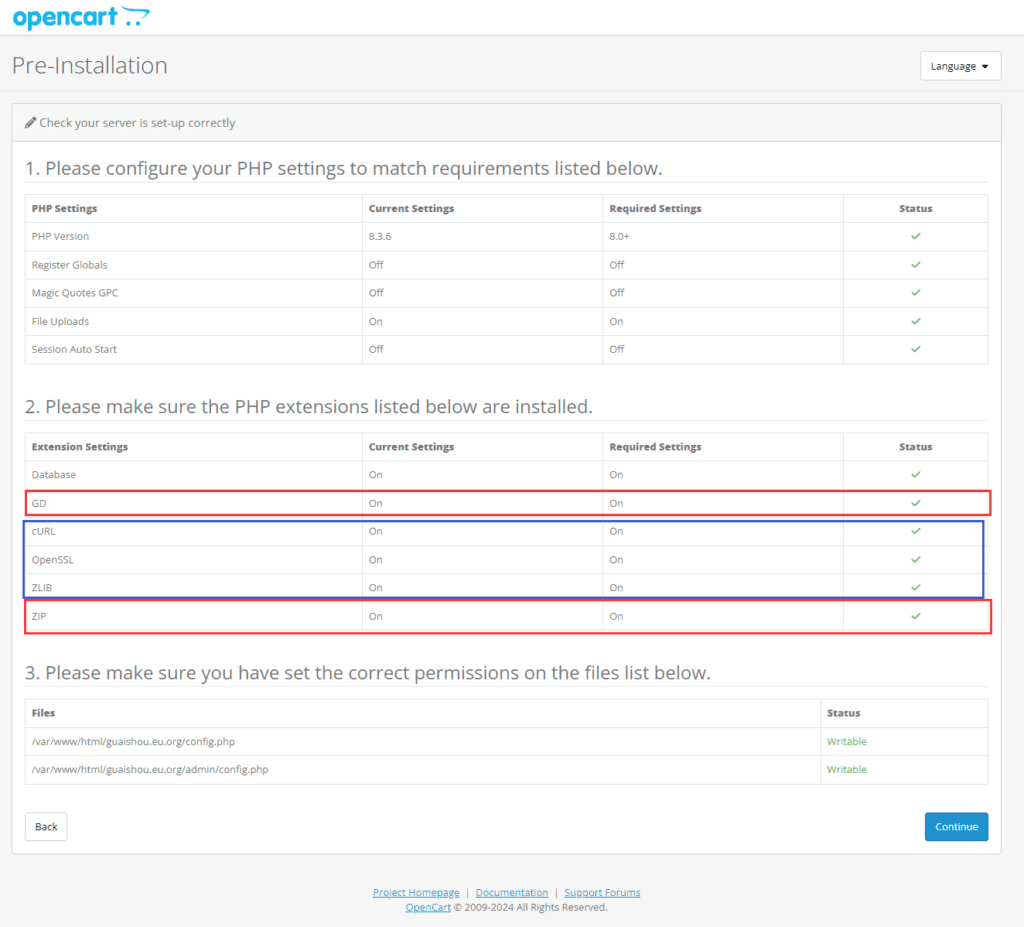
Task: Visit the Support Forums link
Action: [x=602, y=892]
